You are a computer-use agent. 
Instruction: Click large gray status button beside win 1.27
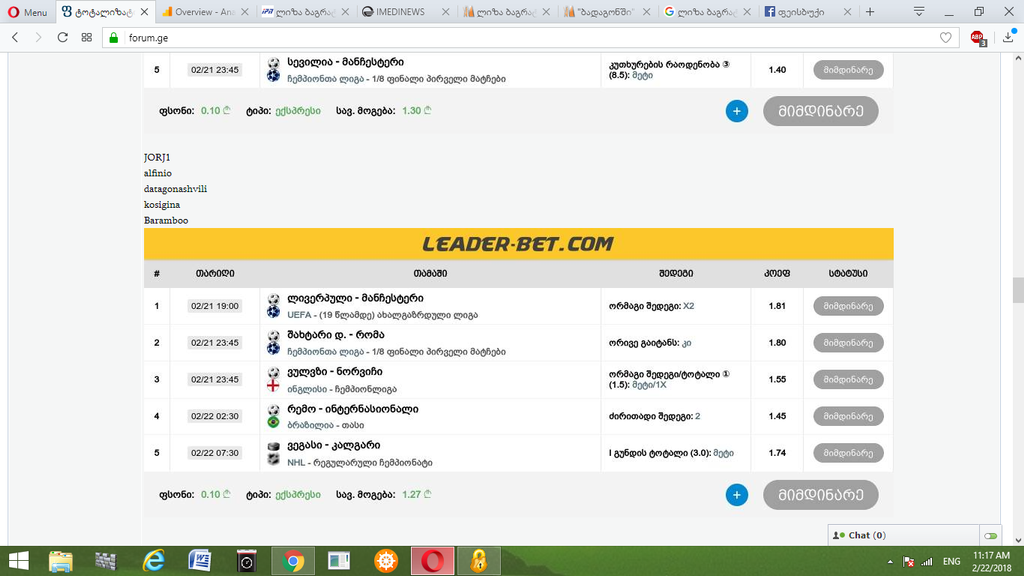click(x=820, y=495)
